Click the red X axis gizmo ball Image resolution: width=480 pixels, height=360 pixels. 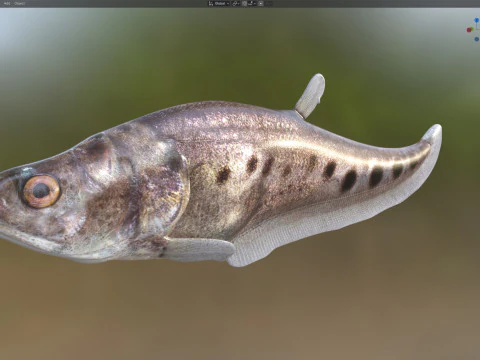pyautogui.click(x=469, y=30)
